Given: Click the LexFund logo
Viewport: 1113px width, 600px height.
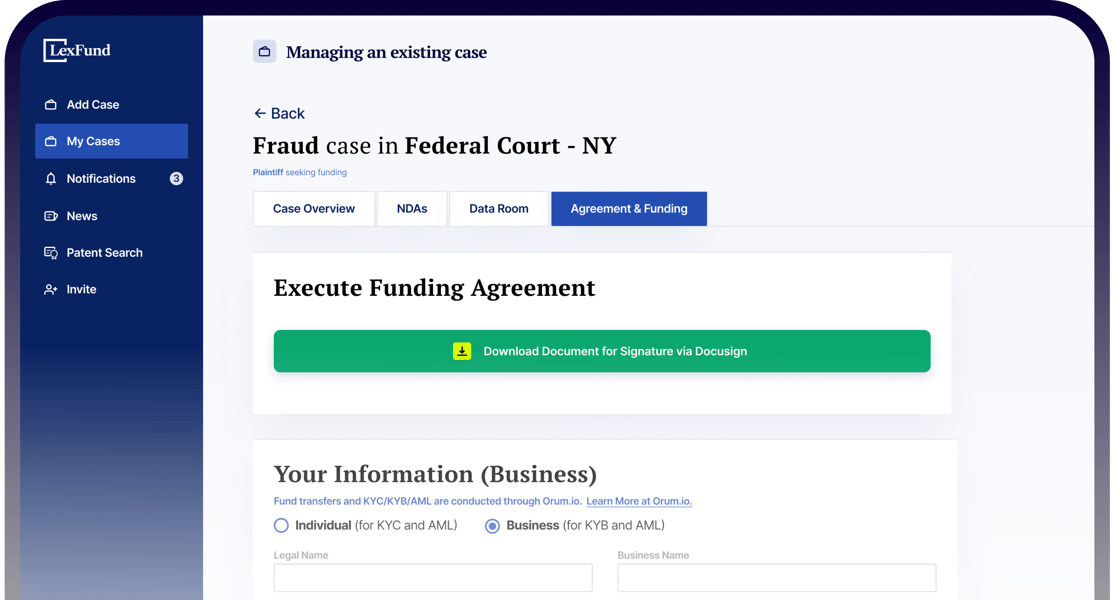Looking at the screenshot, I should [77, 51].
